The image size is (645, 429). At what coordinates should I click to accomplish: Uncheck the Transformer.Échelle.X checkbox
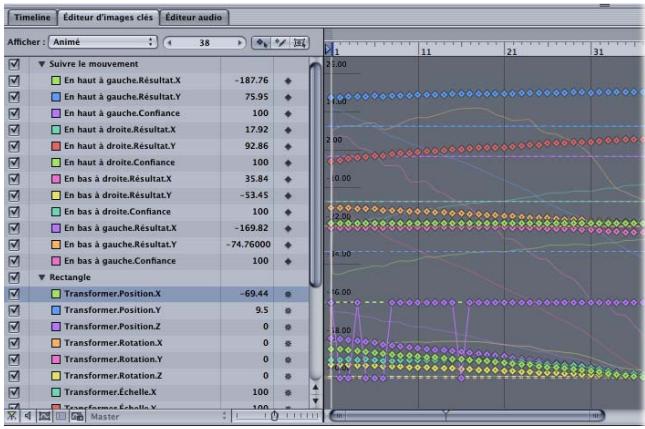point(14,392)
